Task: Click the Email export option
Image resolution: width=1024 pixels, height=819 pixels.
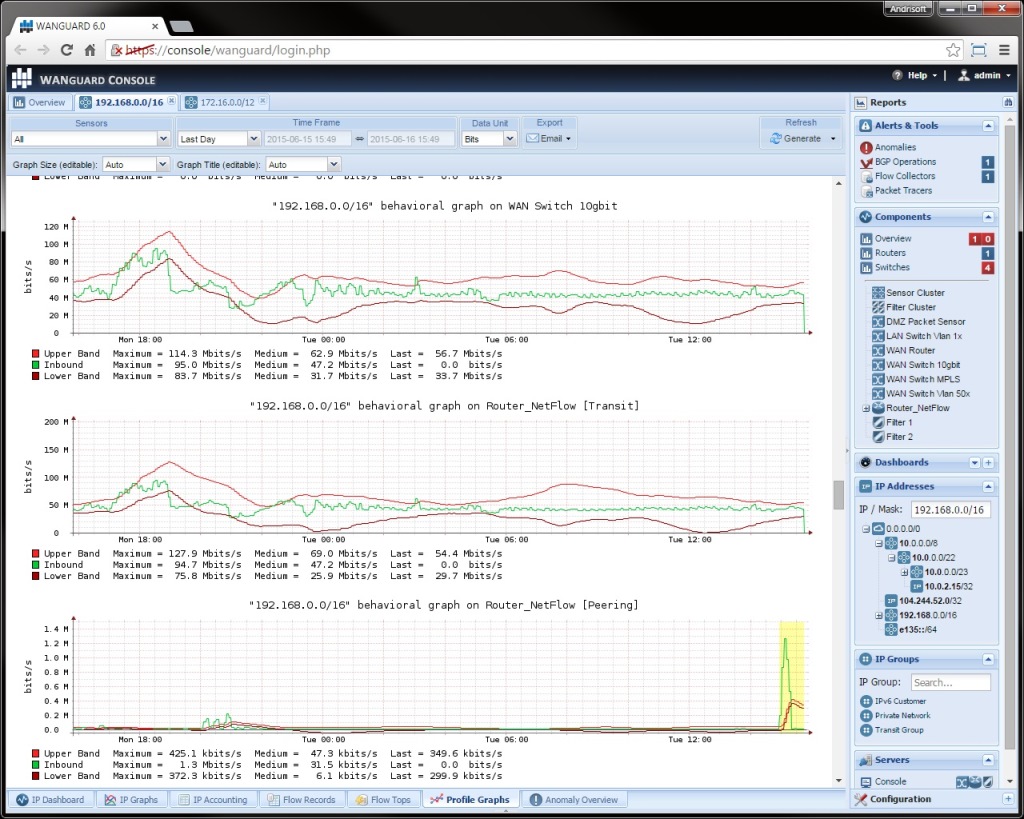Action: point(549,139)
